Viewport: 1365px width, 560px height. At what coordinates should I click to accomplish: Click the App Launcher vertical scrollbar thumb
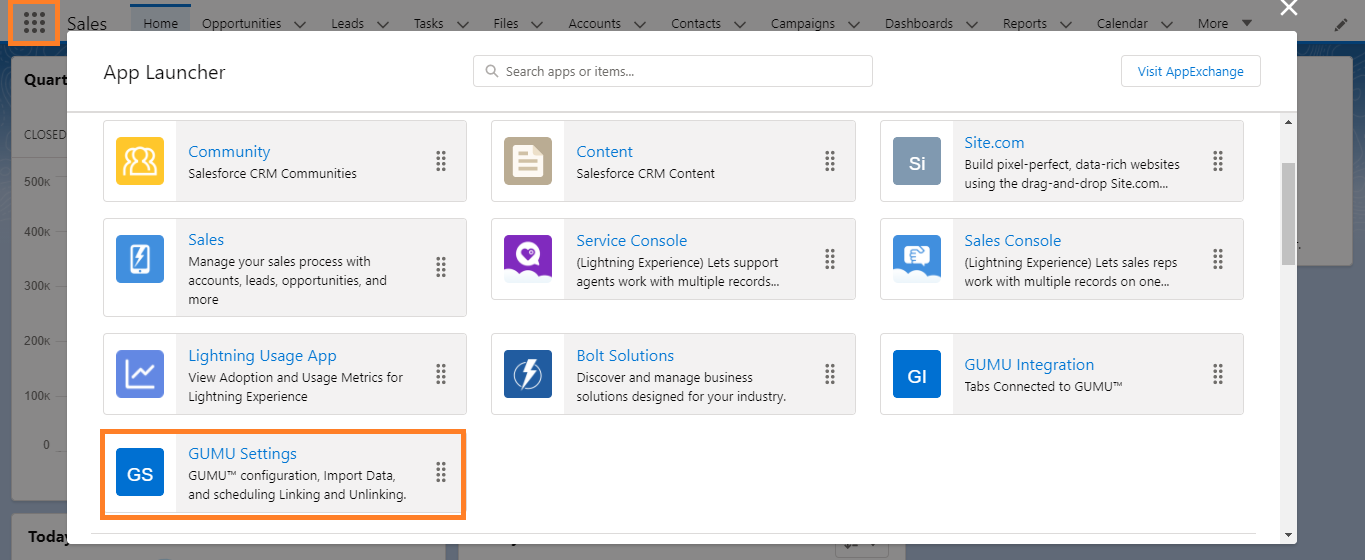tap(1288, 214)
